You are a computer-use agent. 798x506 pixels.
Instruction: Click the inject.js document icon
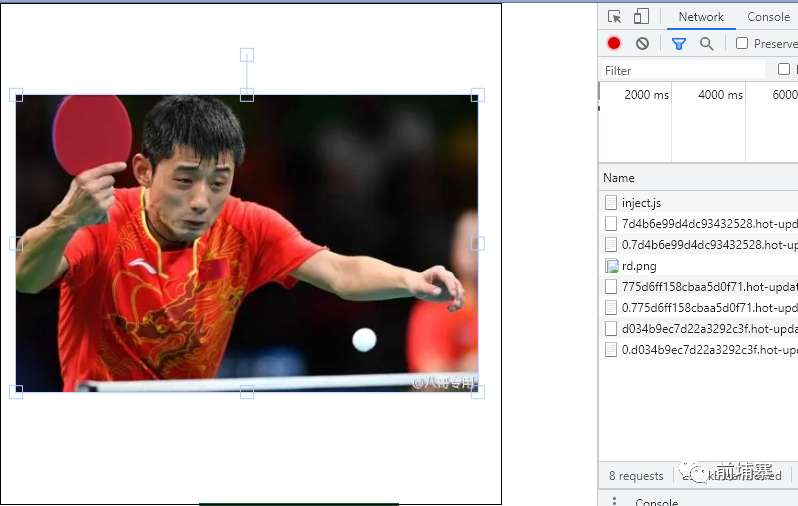point(611,203)
